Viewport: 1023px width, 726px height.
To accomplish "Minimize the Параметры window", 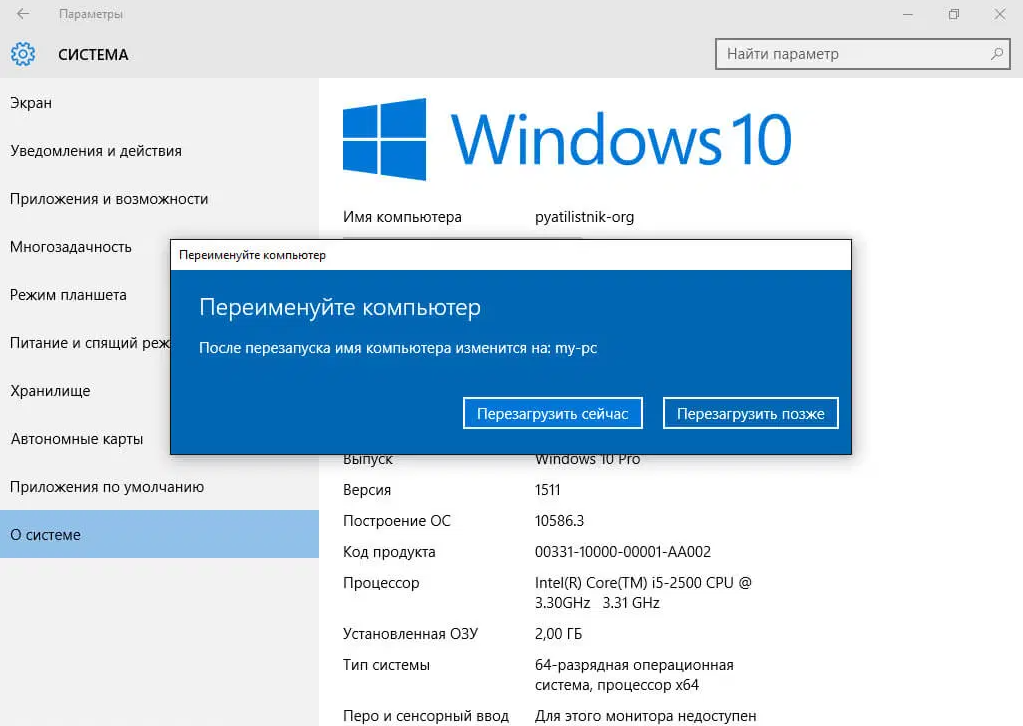I will (908, 14).
